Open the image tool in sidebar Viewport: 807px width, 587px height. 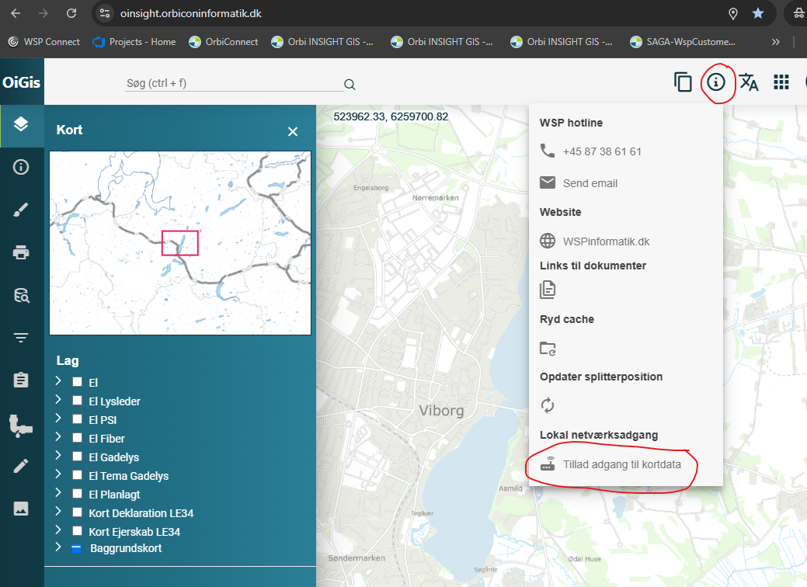[x=21, y=509]
